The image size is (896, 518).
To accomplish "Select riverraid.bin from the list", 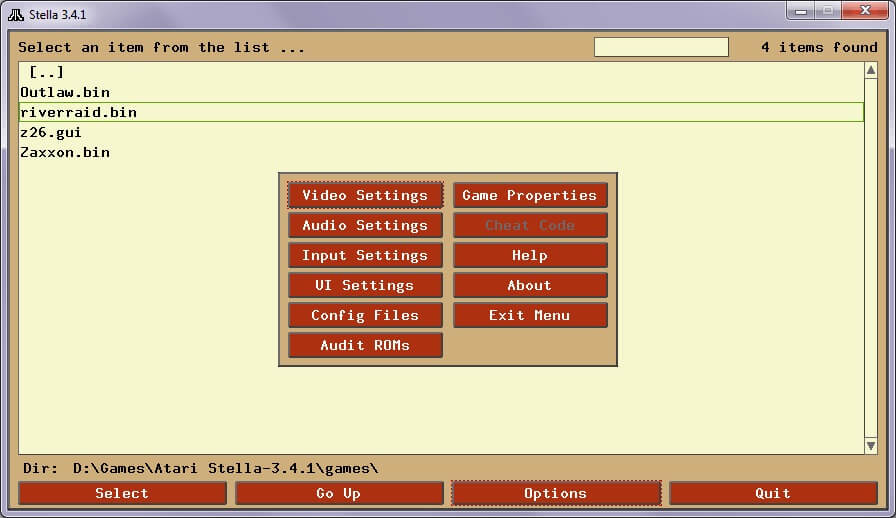I will [x=78, y=112].
